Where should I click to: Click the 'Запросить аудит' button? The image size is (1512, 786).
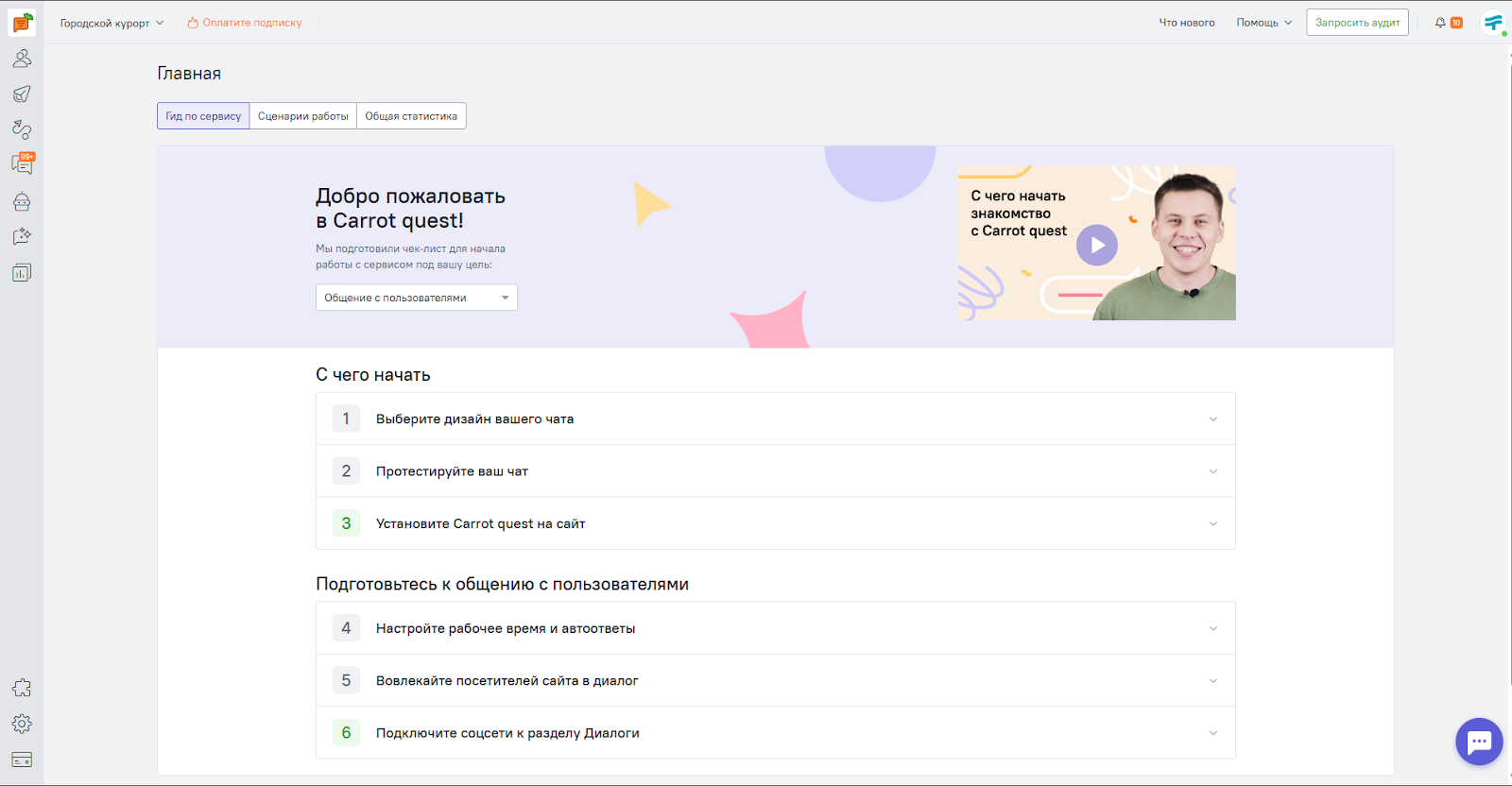point(1357,23)
